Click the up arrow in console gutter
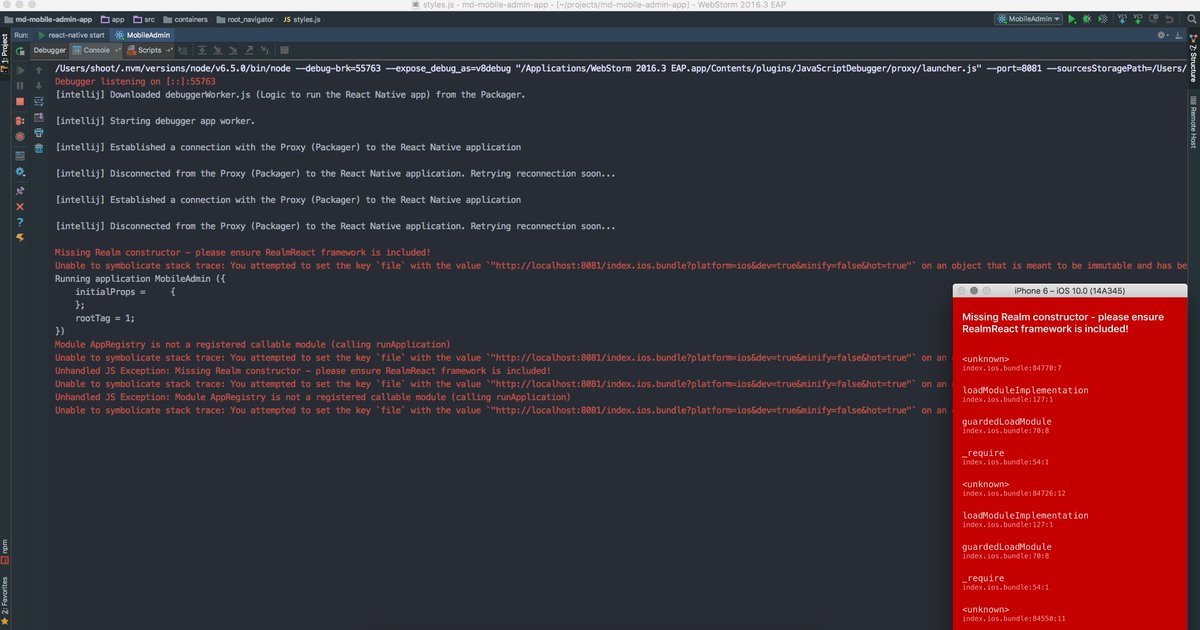Screen dimensions: 1200x630 (x=39, y=70)
